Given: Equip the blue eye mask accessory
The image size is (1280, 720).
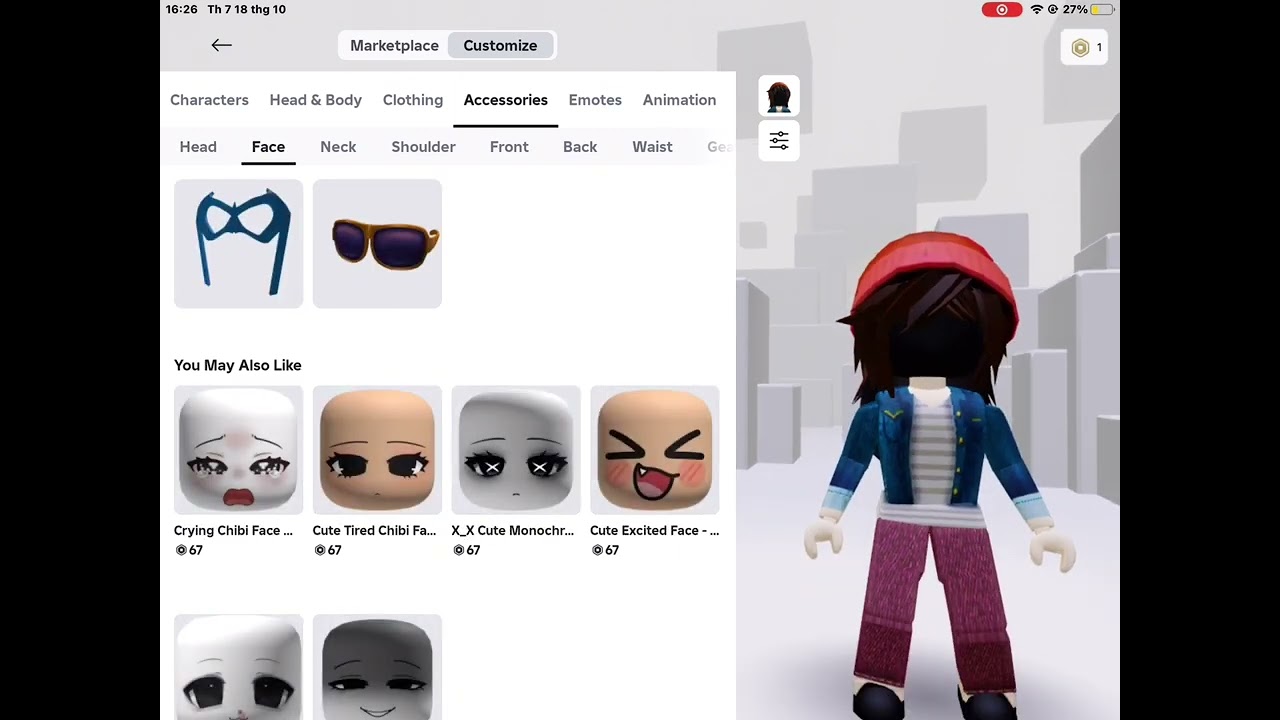Looking at the screenshot, I should click(x=238, y=244).
